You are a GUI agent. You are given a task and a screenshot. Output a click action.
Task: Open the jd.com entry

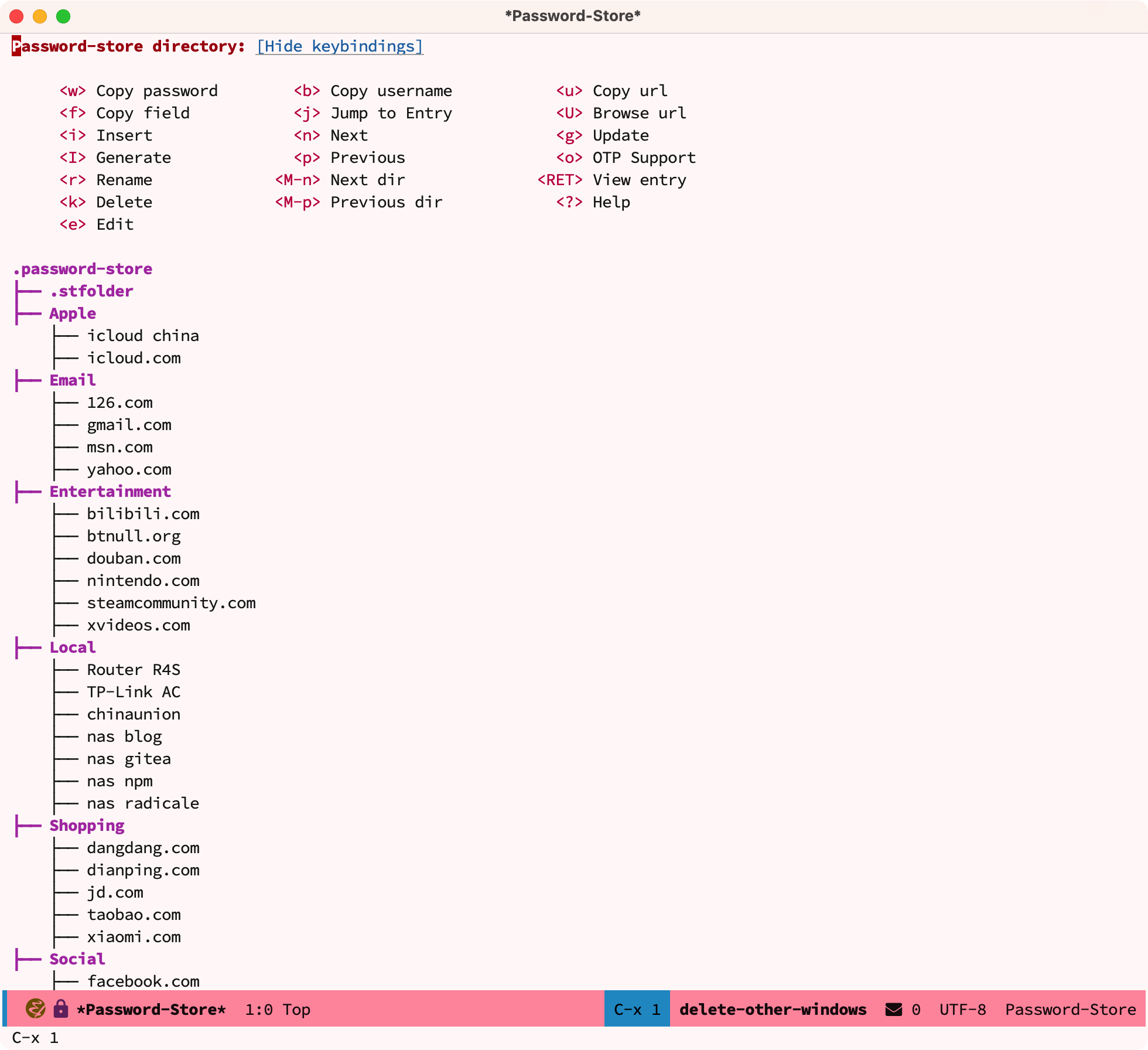click(x=115, y=892)
